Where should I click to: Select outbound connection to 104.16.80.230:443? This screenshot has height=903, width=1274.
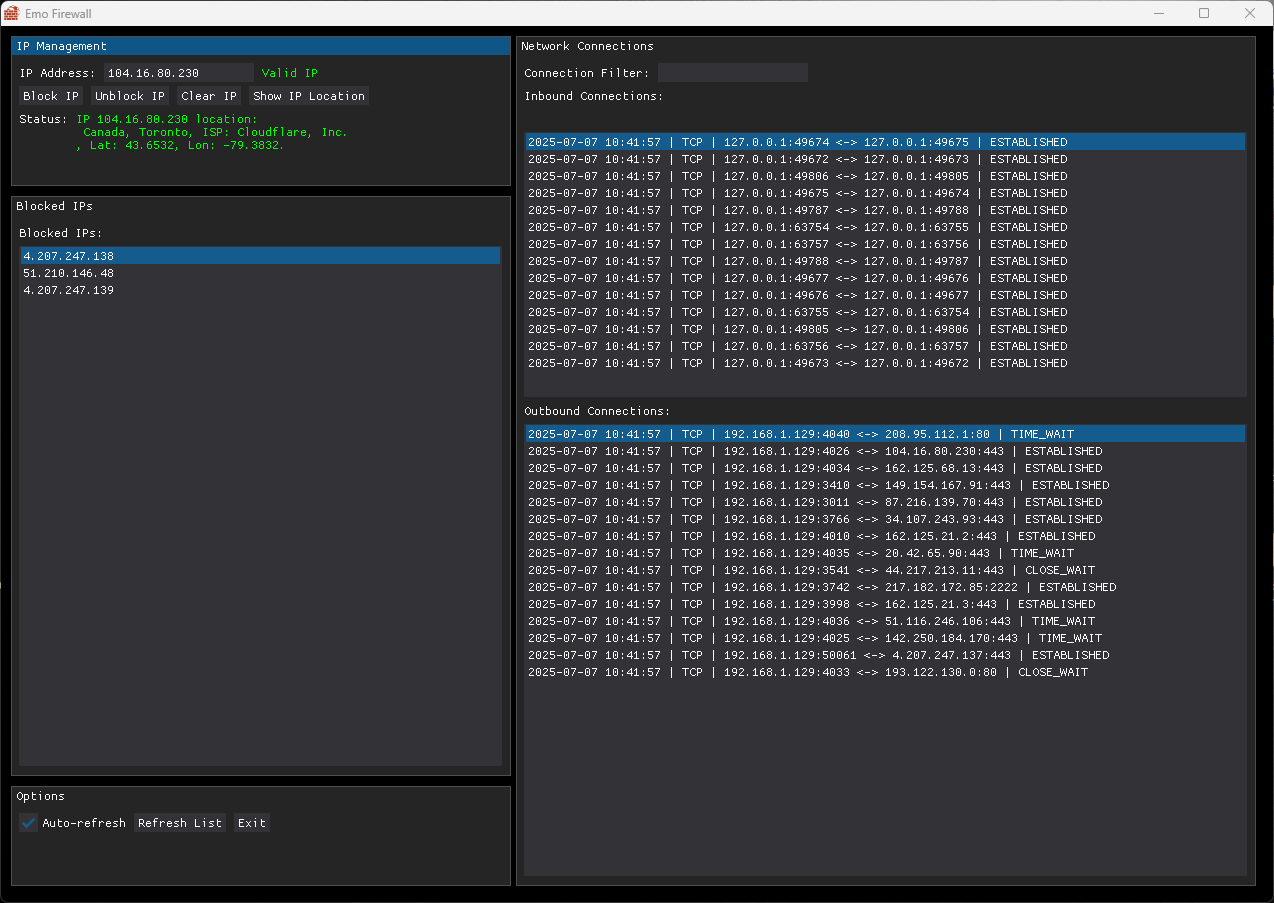[x=885, y=451]
